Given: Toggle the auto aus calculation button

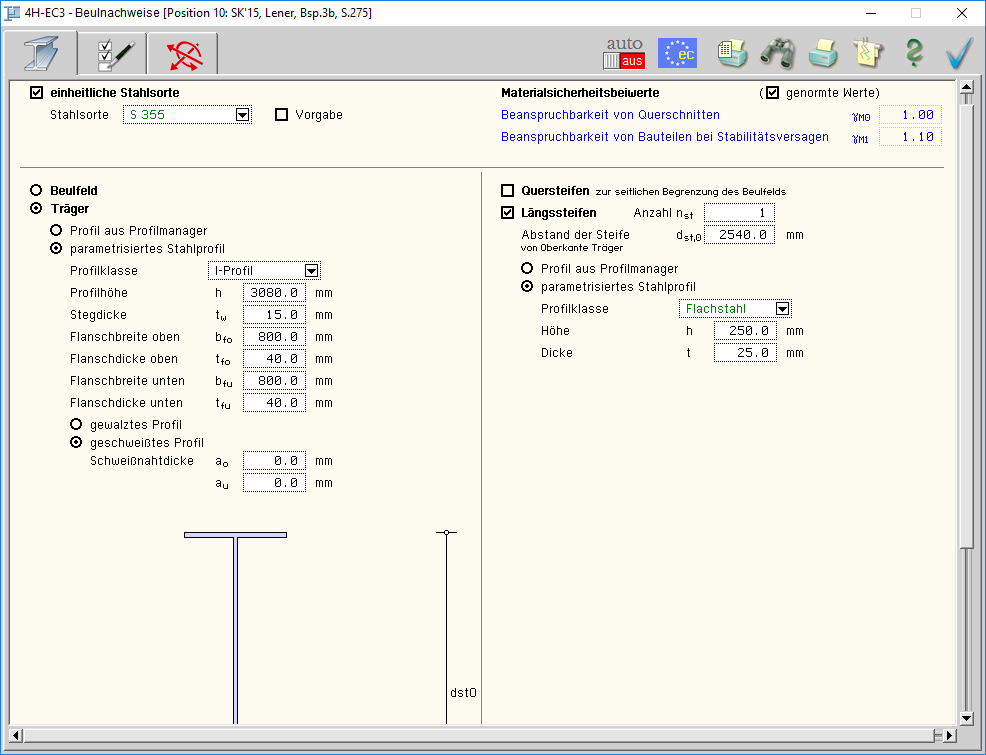Looking at the screenshot, I should [624, 53].
